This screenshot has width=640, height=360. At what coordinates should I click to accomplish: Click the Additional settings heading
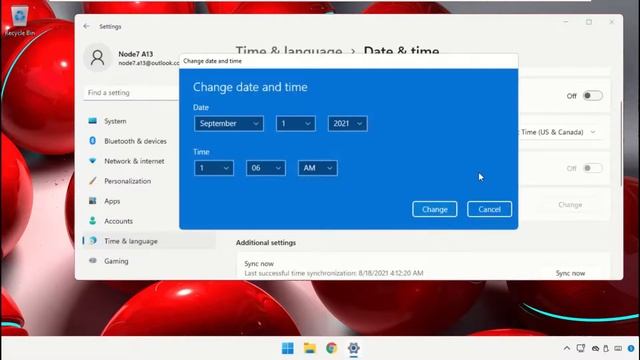[266, 242]
